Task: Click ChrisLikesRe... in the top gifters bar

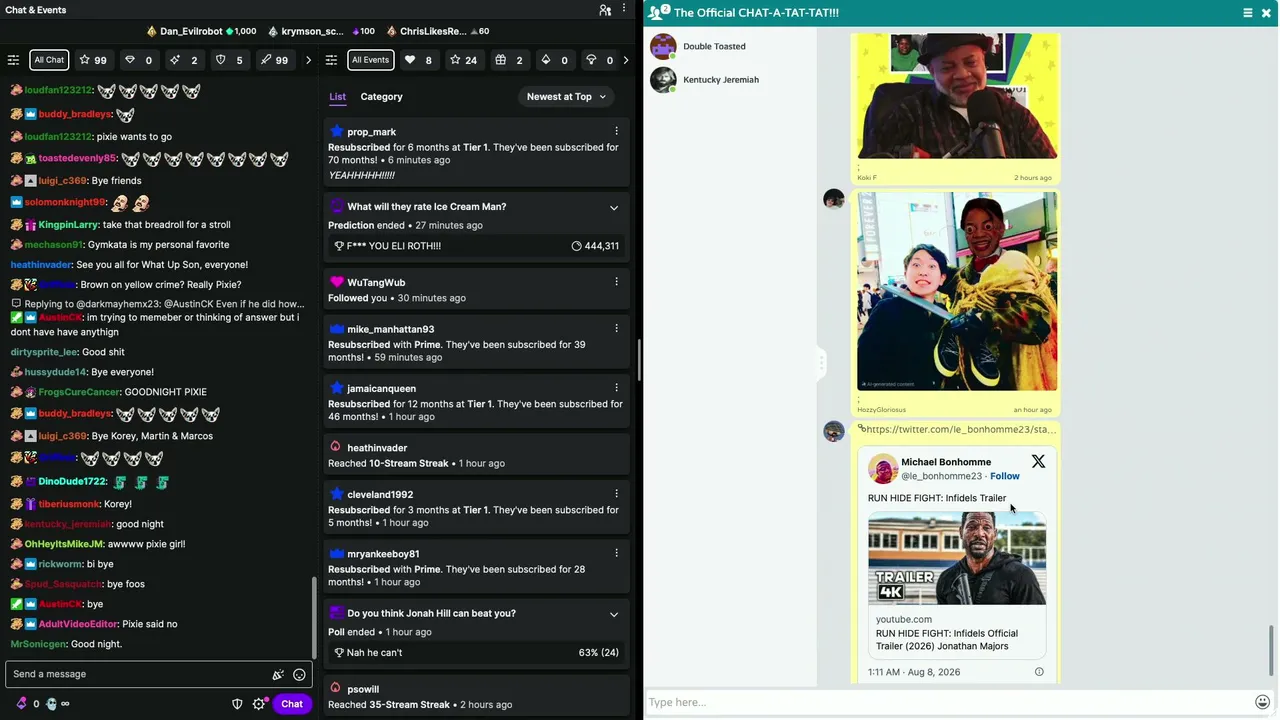Action: point(433,31)
